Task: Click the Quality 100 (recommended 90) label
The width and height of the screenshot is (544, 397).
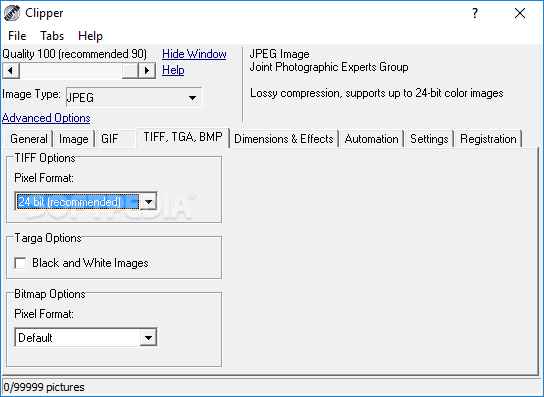Action: (75, 54)
